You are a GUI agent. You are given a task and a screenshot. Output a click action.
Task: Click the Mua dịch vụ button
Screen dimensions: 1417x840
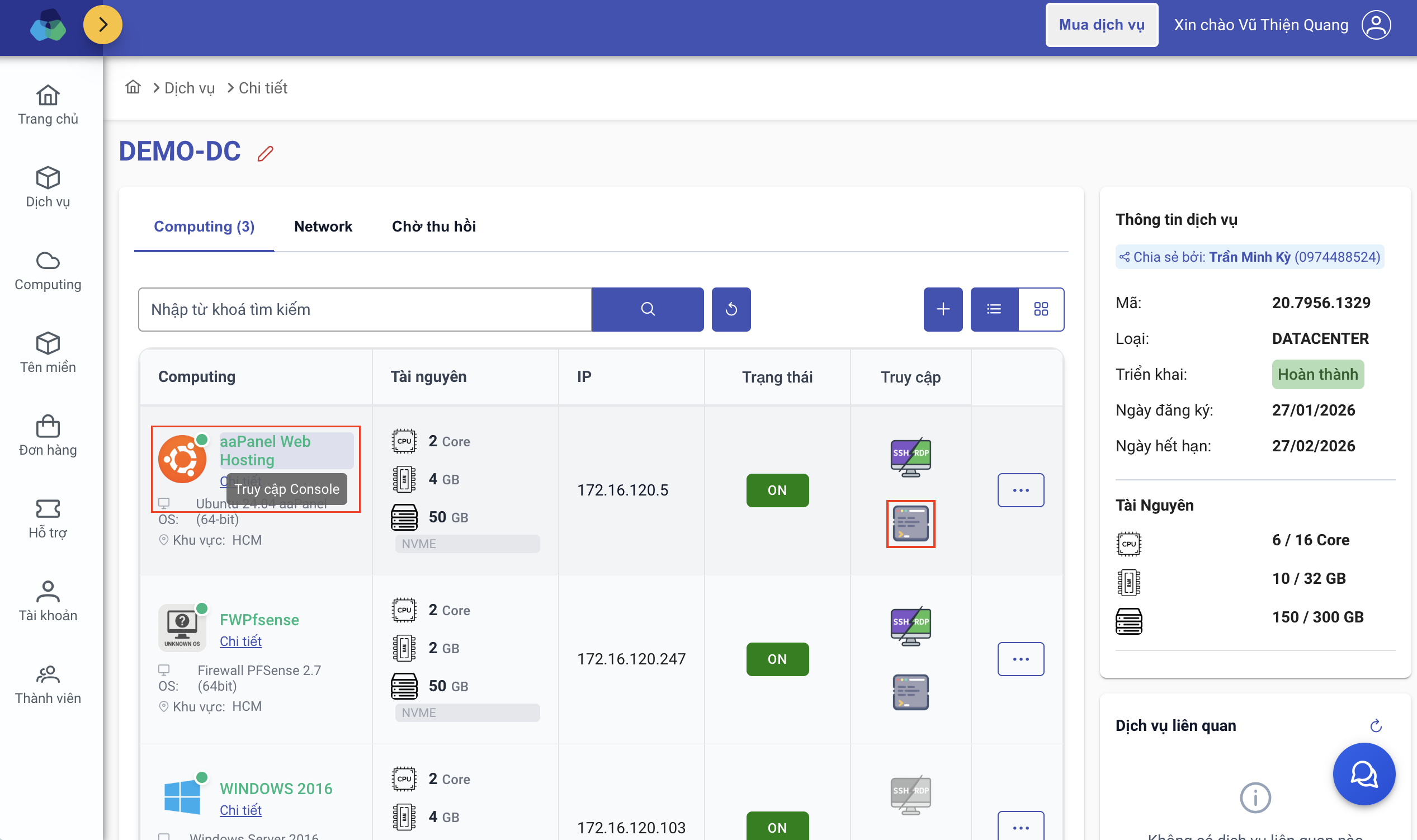click(x=1100, y=25)
